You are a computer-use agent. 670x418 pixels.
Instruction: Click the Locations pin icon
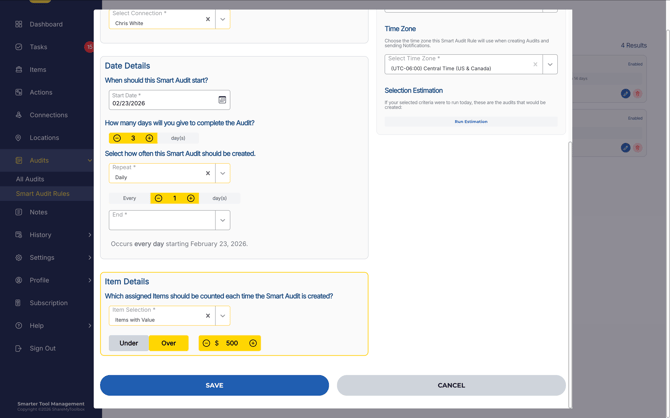click(x=18, y=138)
